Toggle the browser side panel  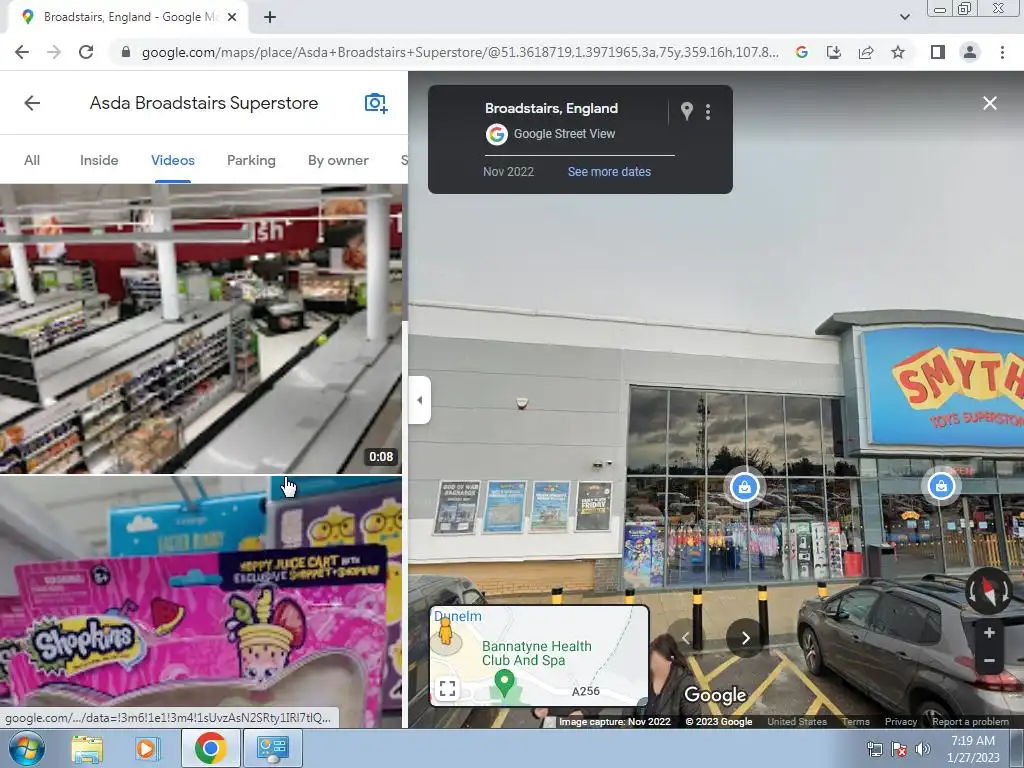point(938,52)
